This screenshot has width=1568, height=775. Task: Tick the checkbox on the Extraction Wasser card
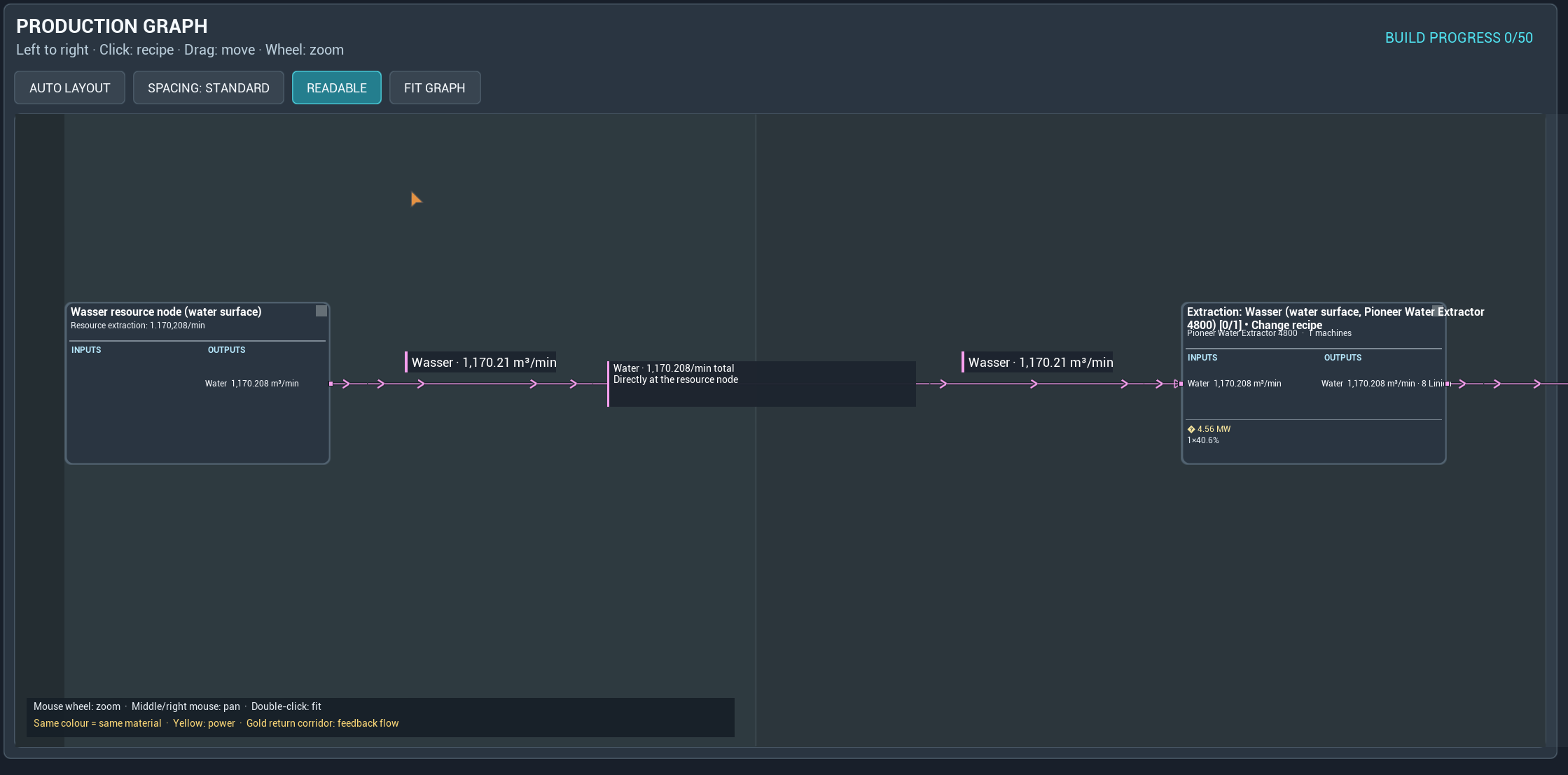[x=1438, y=311]
